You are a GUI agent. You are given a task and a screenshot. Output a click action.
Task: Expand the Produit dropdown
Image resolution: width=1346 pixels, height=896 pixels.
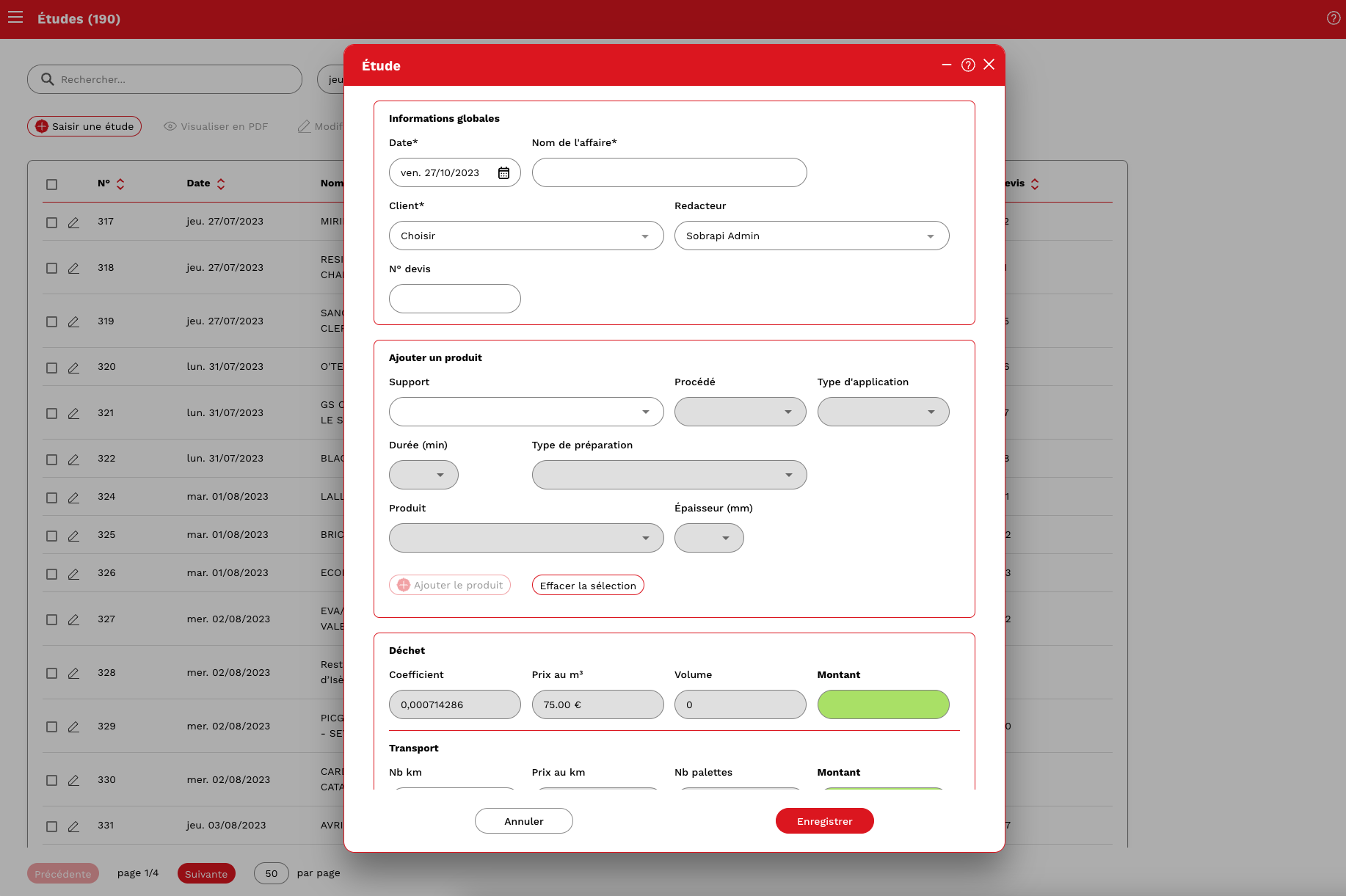[526, 538]
